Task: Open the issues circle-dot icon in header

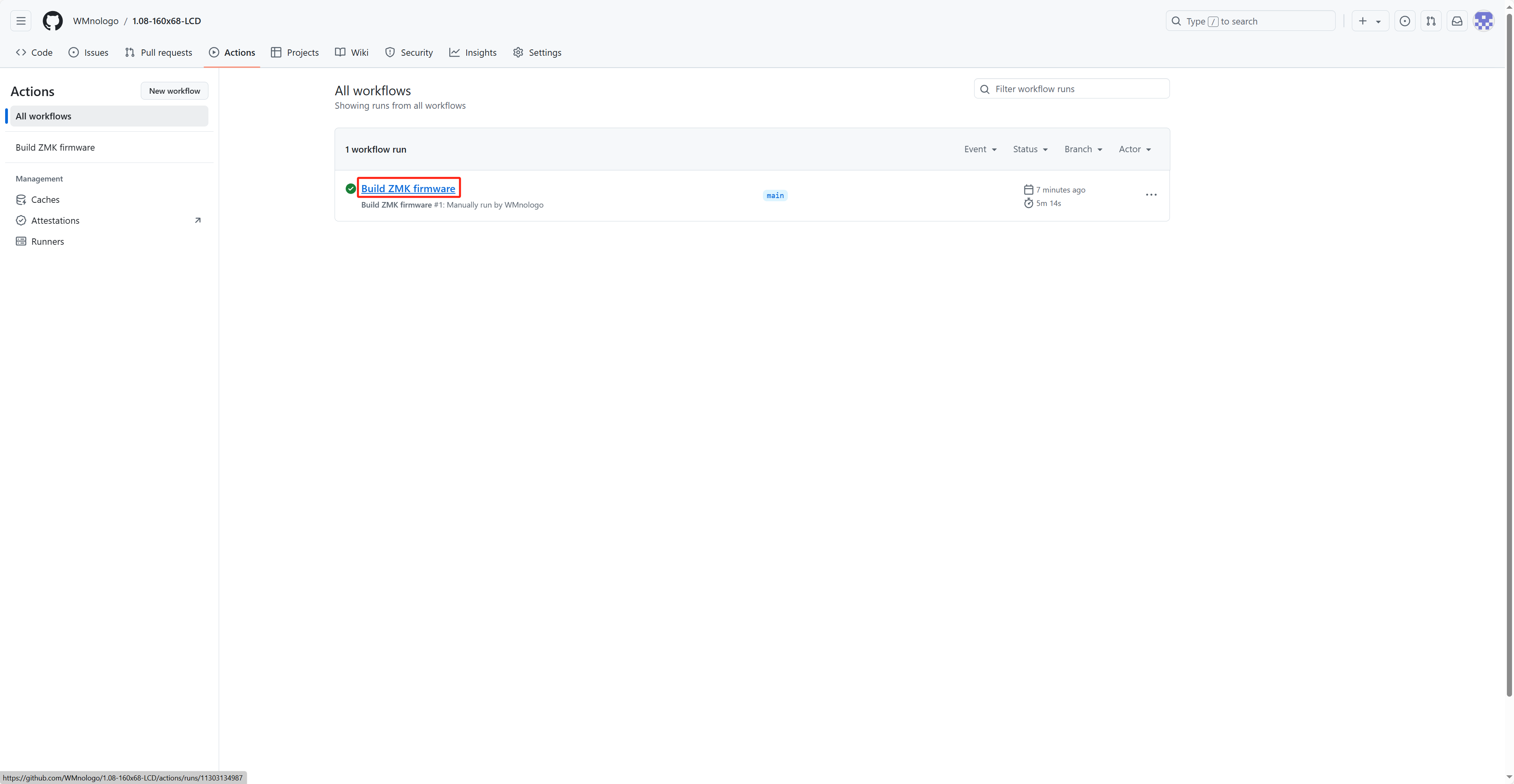Action: click(1405, 21)
